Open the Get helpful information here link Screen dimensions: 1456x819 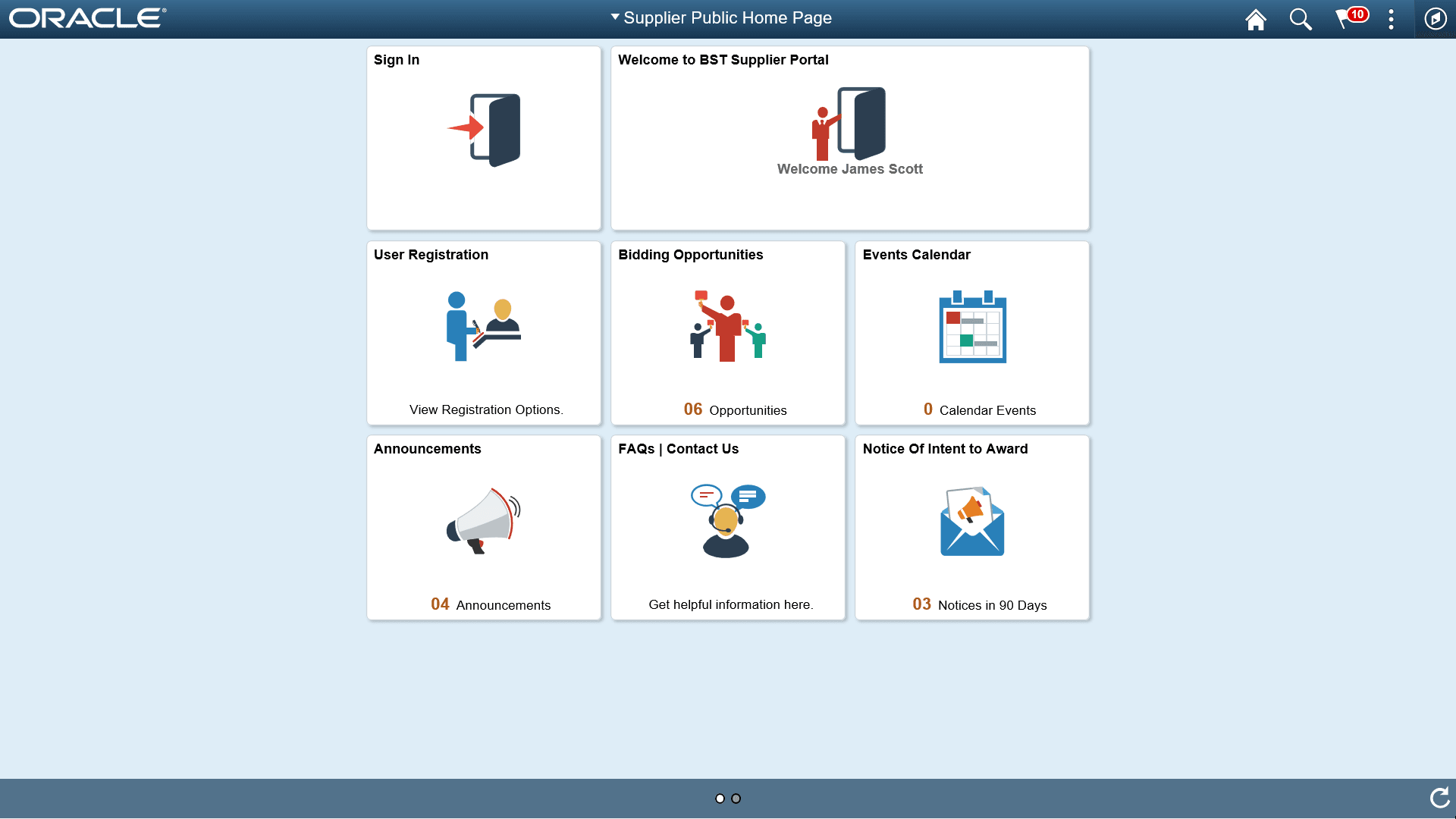pyautogui.click(x=730, y=604)
